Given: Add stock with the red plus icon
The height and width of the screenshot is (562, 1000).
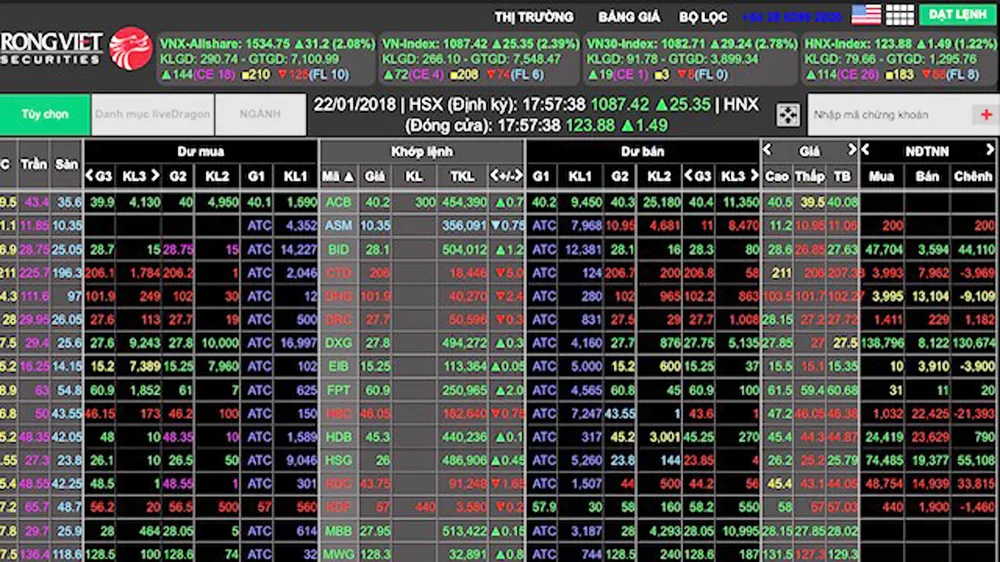Looking at the screenshot, I should click(x=987, y=115).
